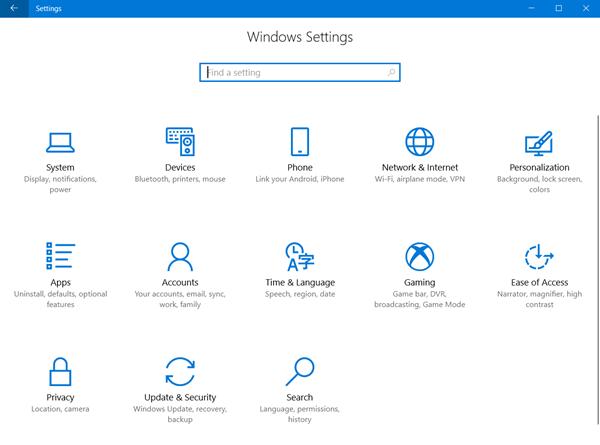Open Devices keyboard and speaker icon
The width and height of the screenshot is (600, 445).
pos(180,142)
